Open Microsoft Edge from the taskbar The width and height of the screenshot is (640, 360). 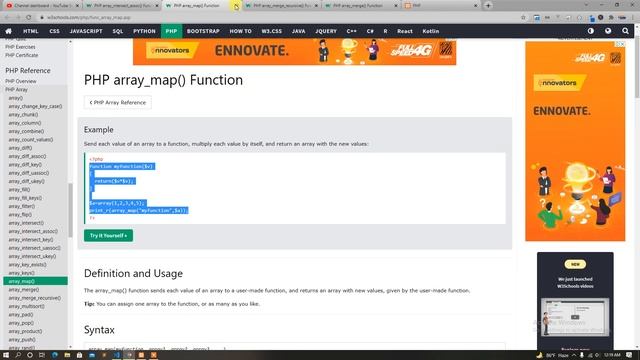[x=55, y=355]
